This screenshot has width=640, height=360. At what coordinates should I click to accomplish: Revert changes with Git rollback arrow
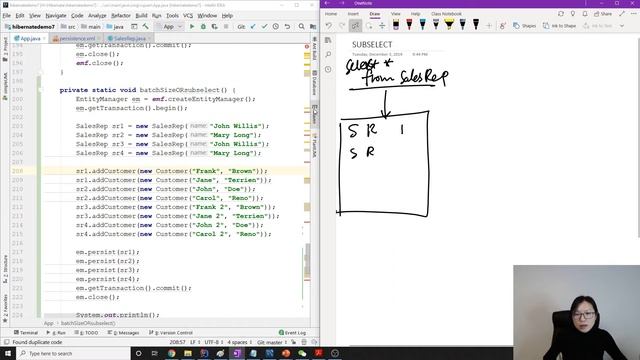pos(287,27)
